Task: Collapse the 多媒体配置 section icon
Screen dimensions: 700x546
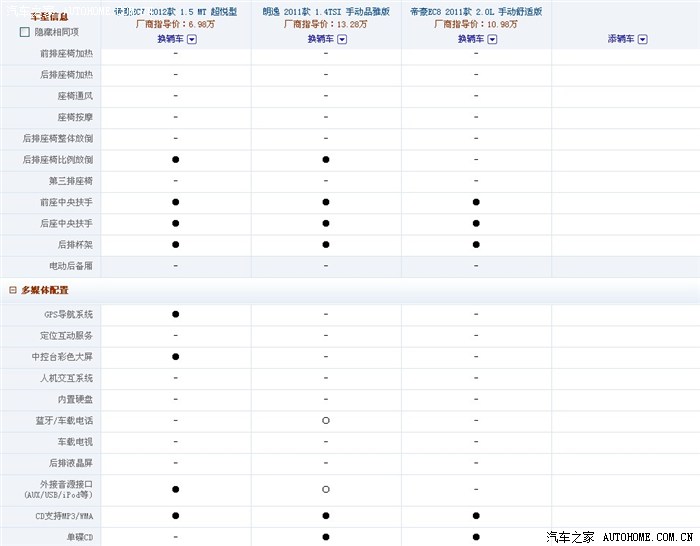Action: [x=13, y=290]
